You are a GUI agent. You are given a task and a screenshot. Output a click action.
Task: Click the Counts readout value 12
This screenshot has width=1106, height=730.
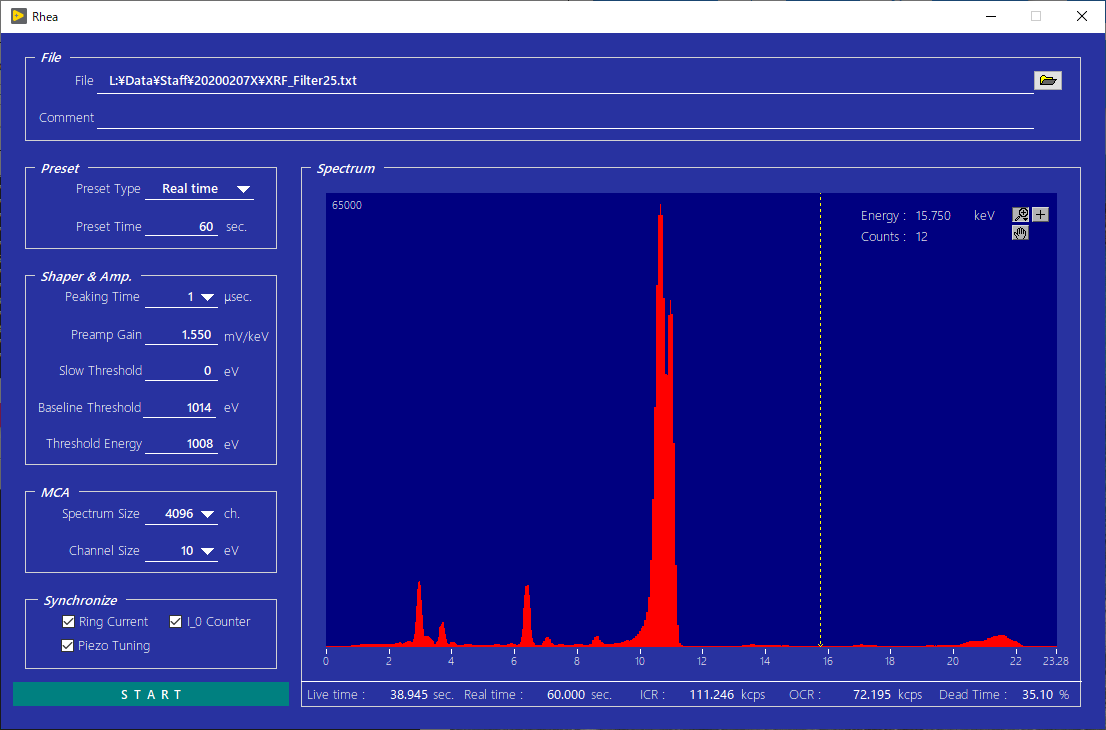click(922, 237)
